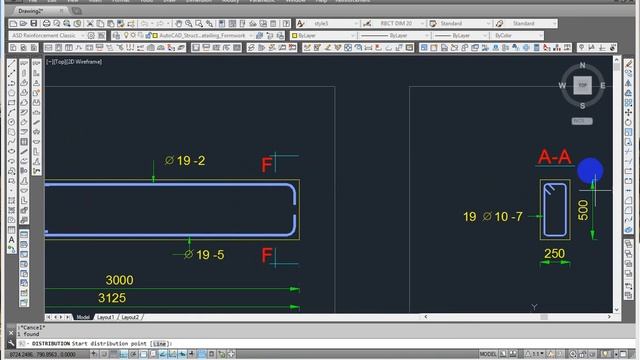Select the Drawing2 file tab
640x360 pixels.
click(x=39, y=11)
